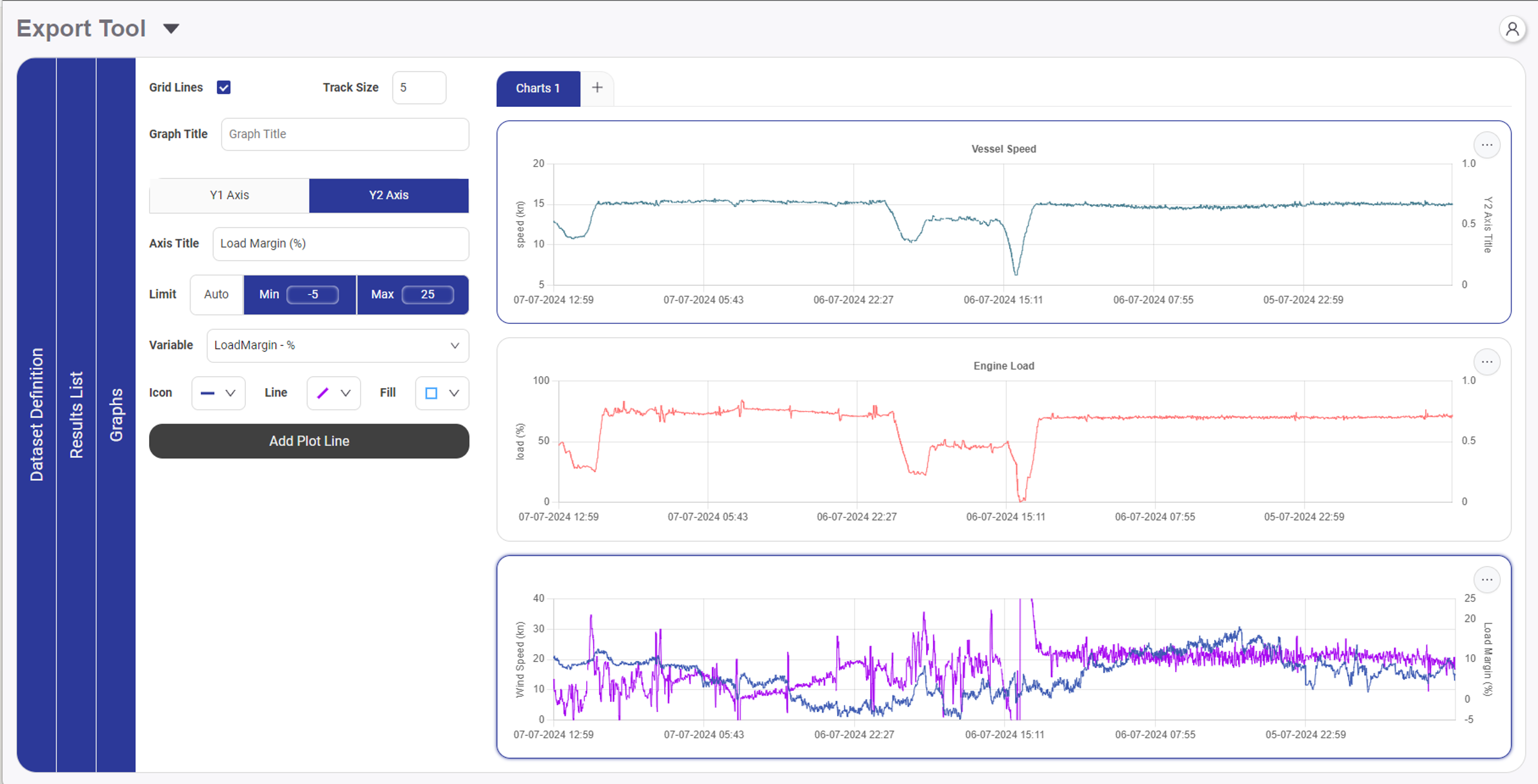Click the Export Tool heading

(81, 28)
